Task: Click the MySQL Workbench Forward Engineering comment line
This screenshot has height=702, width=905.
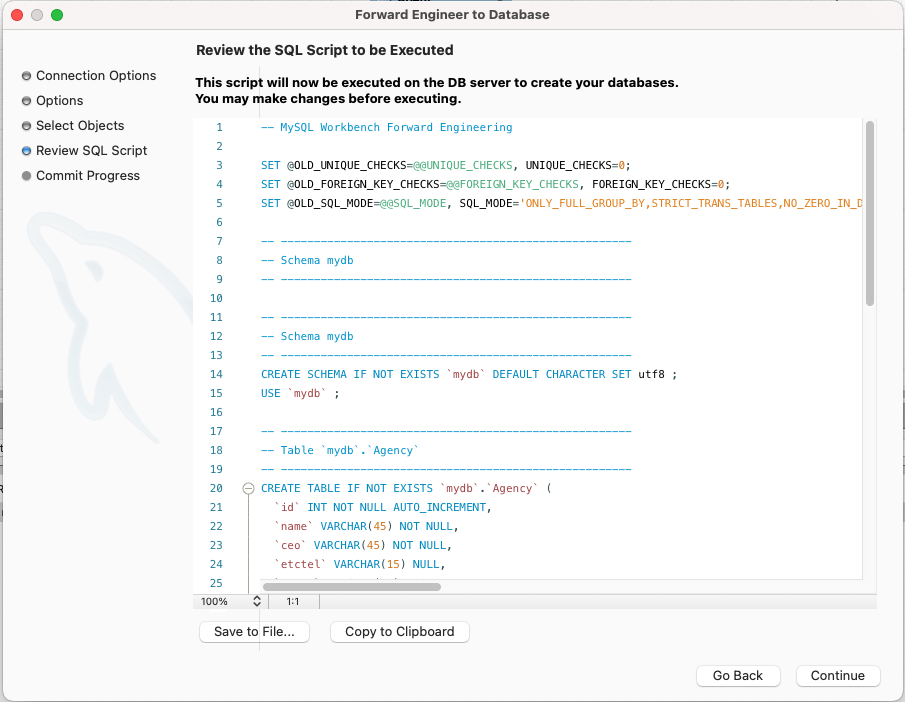Action: point(387,127)
